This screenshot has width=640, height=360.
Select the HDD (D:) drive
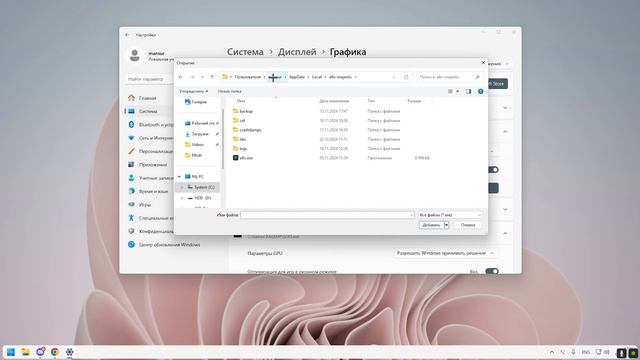click(x=199, y=198)
